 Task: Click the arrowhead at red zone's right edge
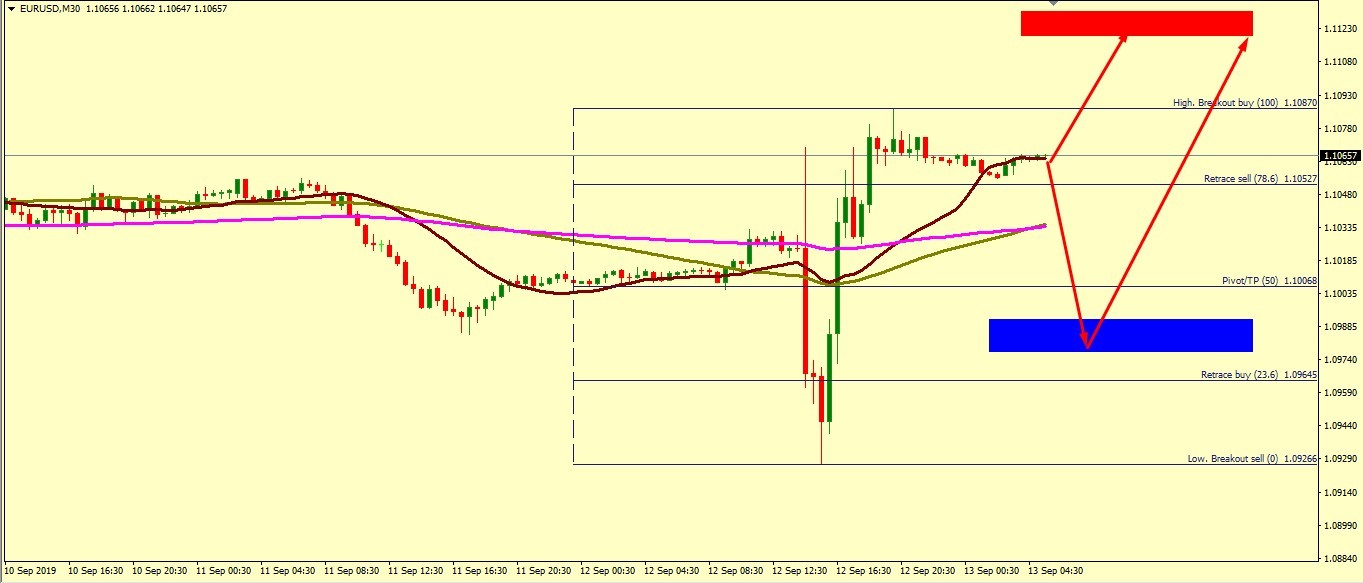coord(1246,42)
